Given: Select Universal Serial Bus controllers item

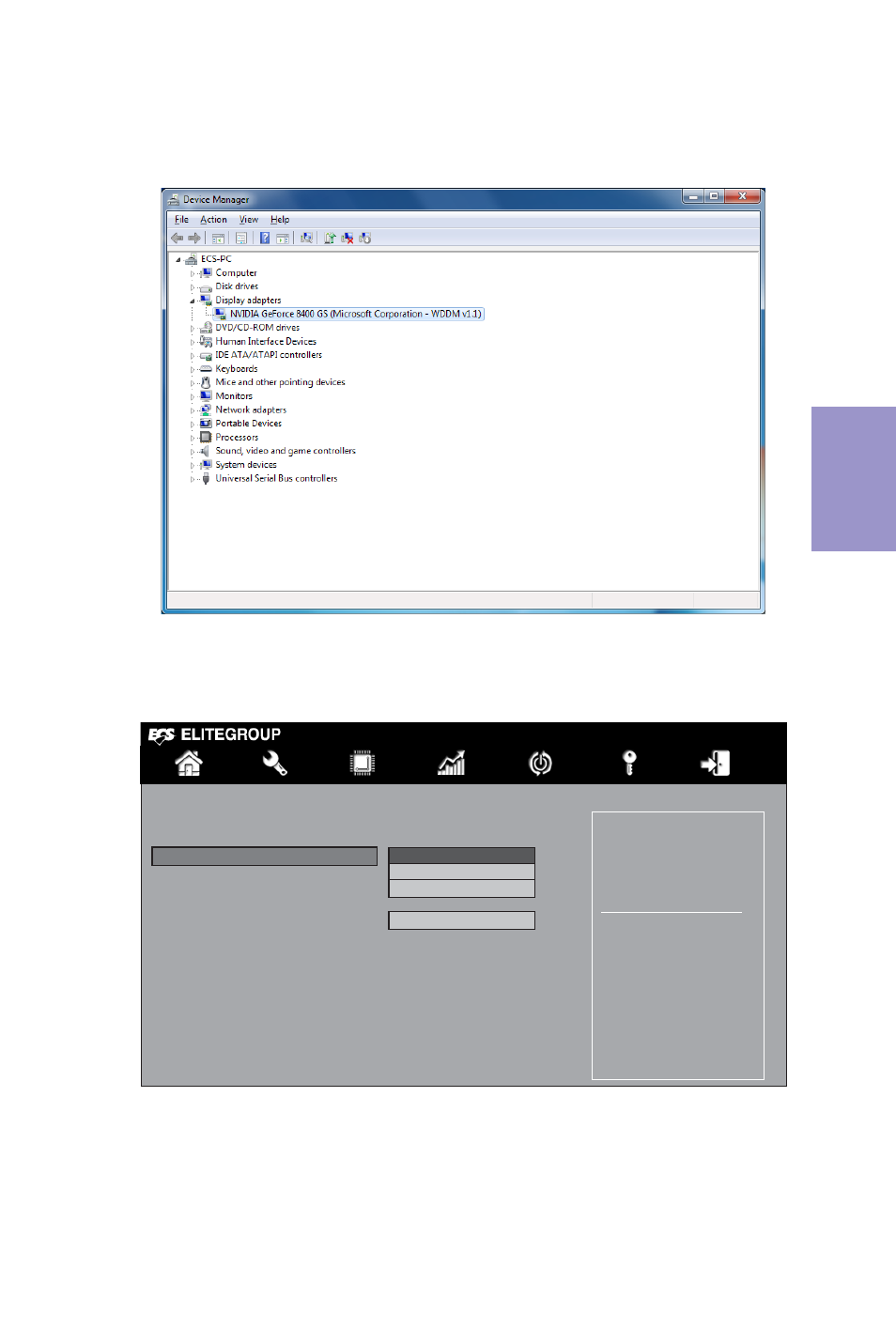Looking at the screenshot, I should (x=276, y=479).
